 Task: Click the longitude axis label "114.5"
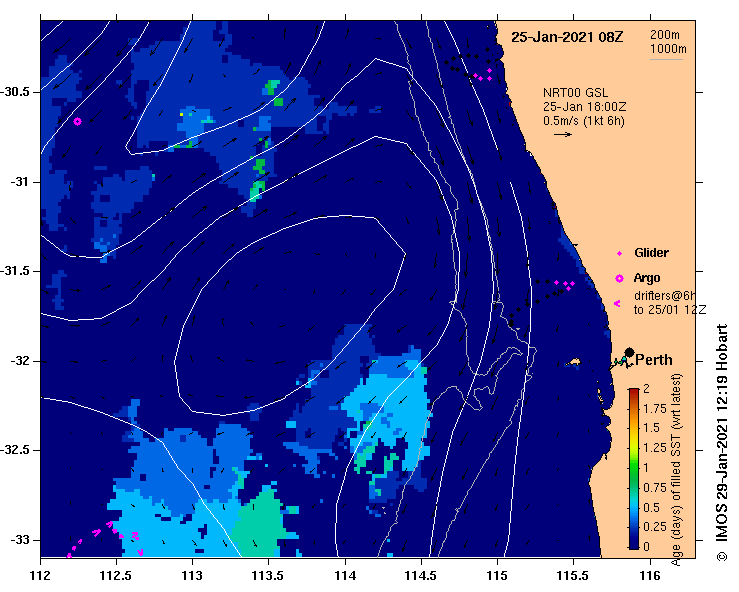coord(421,576)
